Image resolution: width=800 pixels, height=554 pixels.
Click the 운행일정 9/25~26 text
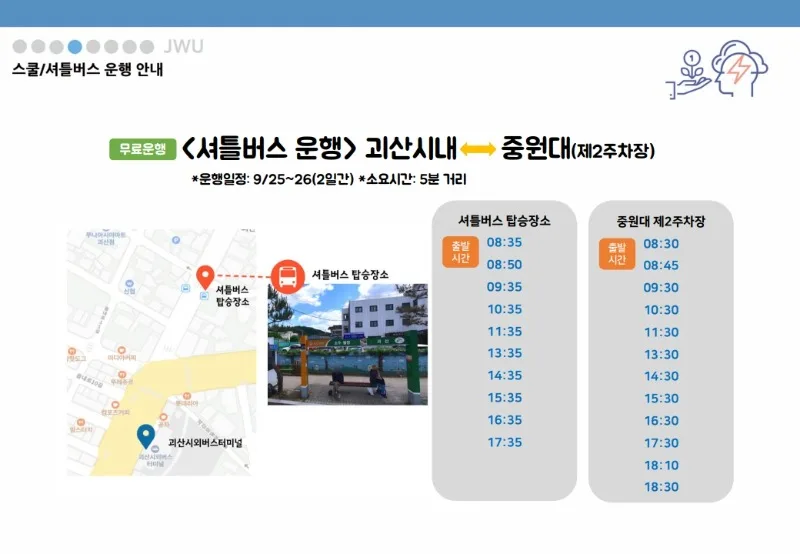(272, 179)
